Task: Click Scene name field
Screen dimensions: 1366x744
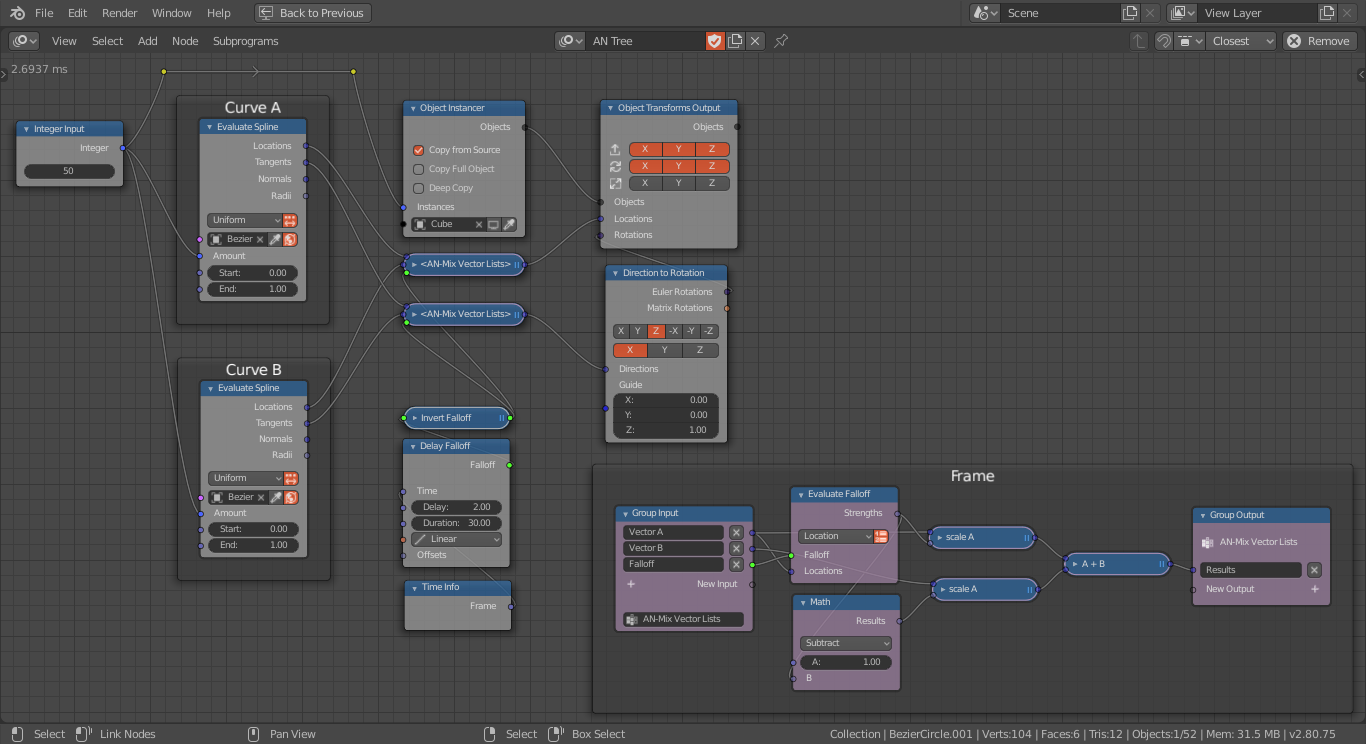Action: (x=1060, y=13)
